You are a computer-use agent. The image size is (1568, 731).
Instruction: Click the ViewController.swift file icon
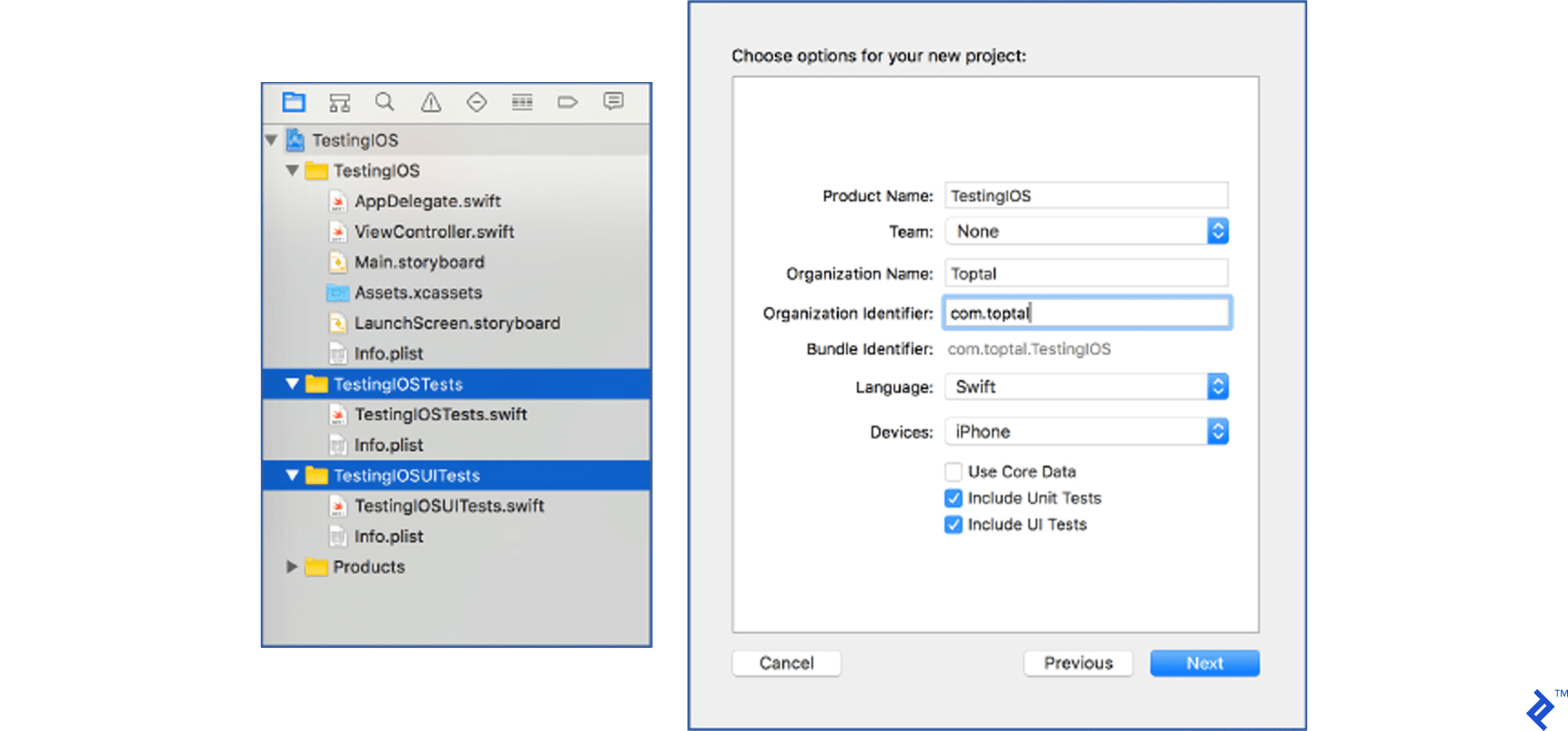(338, 232)
